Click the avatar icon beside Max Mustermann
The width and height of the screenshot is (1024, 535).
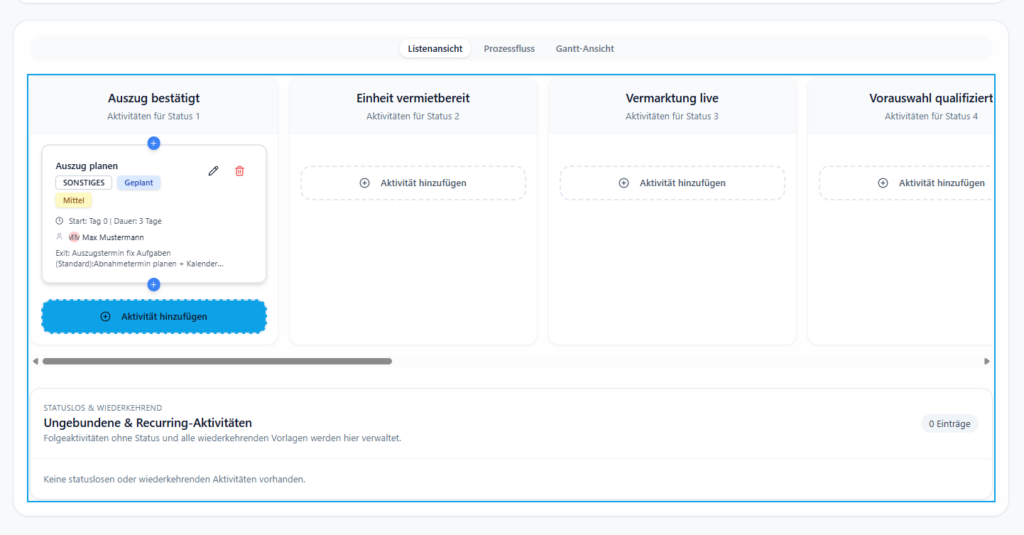[x=74, y=237]
